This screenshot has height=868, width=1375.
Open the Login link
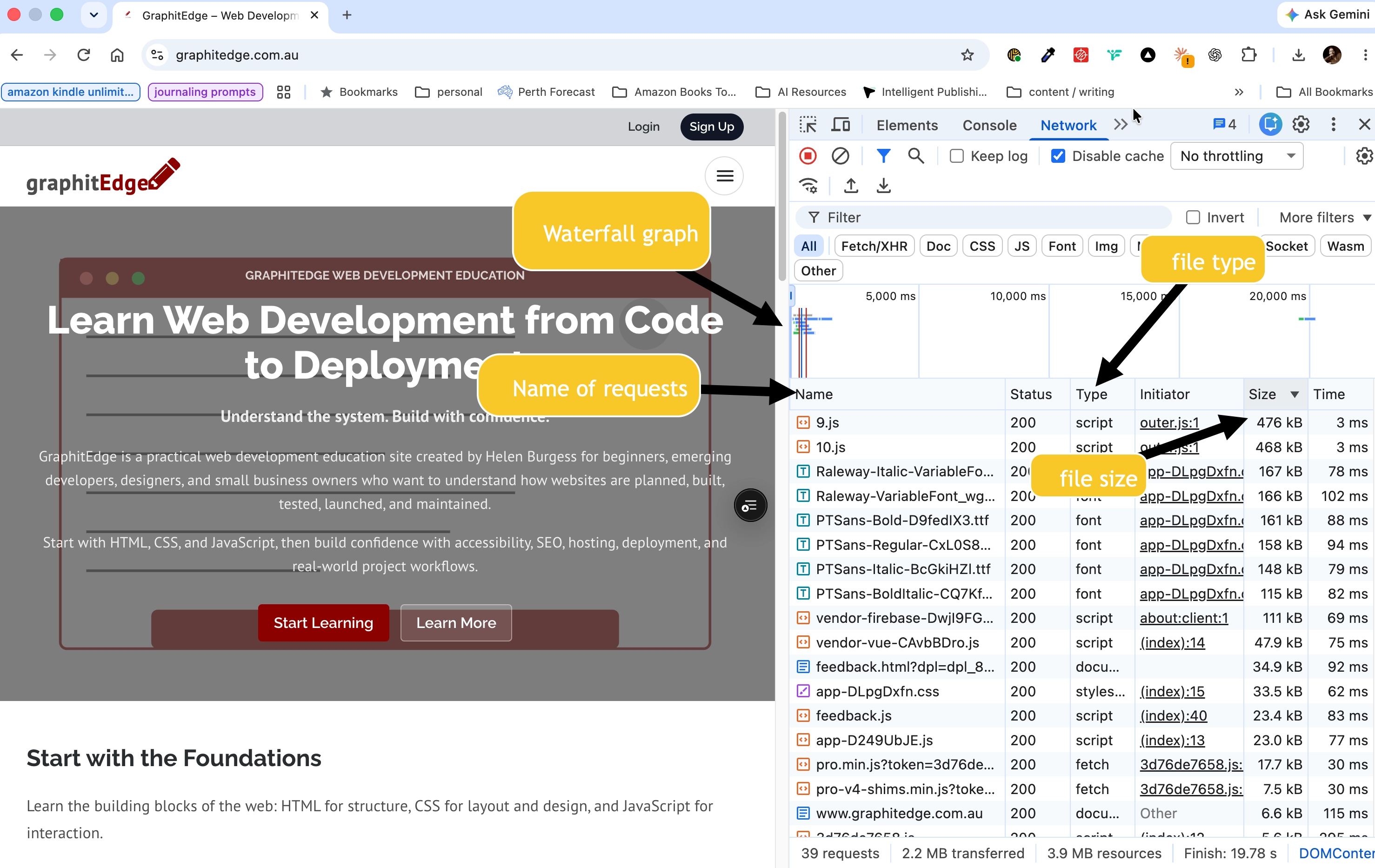pos(643,127)
